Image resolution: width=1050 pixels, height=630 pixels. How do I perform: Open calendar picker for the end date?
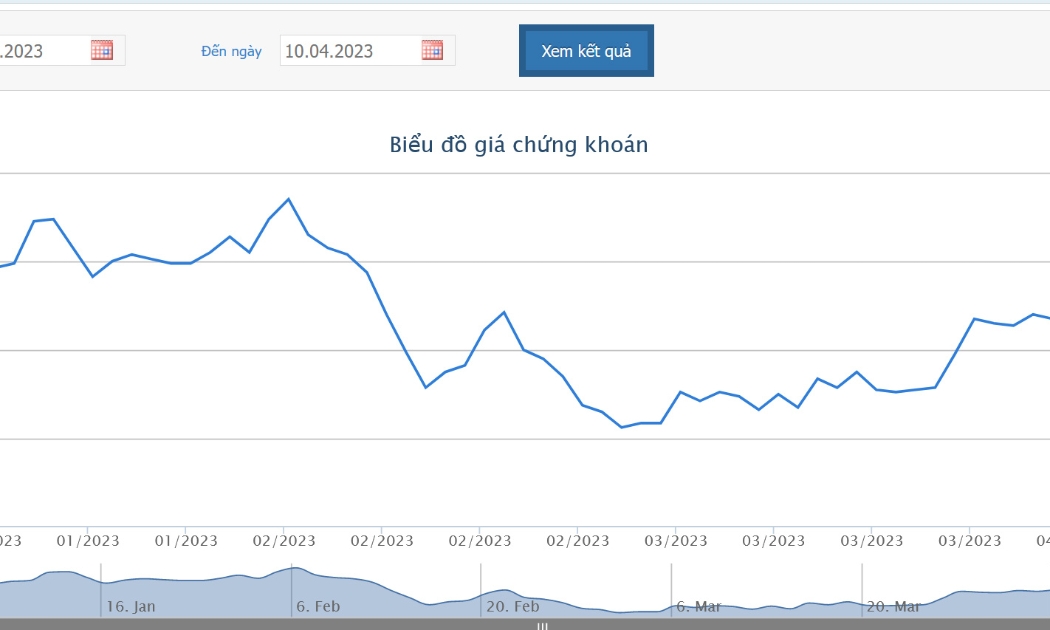pos(433,50)
